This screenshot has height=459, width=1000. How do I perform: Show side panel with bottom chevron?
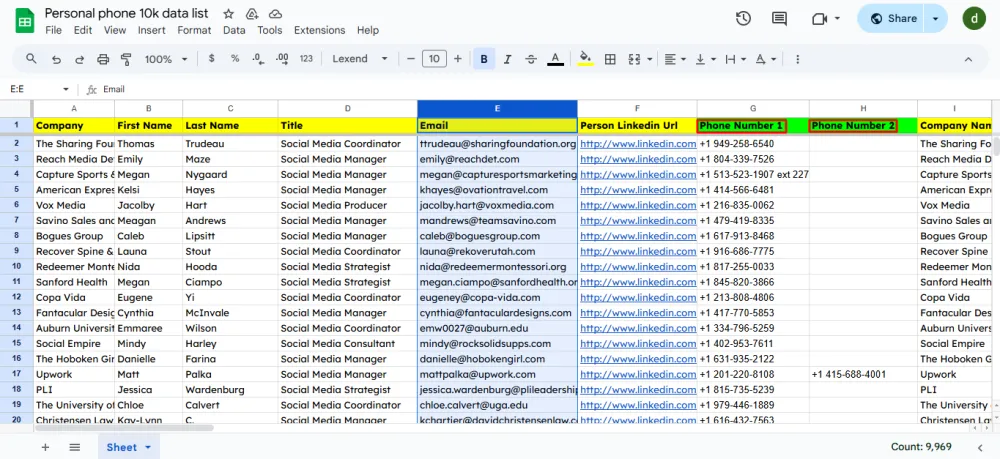click(980, 448)
